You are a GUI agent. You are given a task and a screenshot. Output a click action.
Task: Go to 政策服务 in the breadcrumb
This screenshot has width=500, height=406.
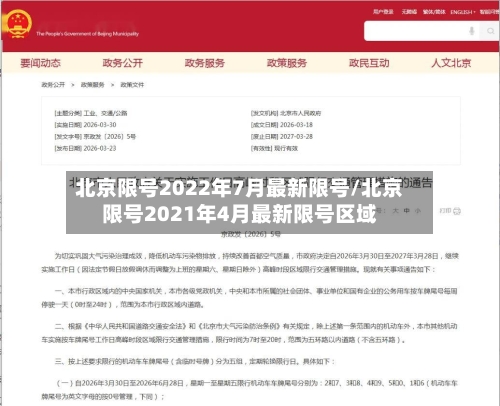(92, 85)
